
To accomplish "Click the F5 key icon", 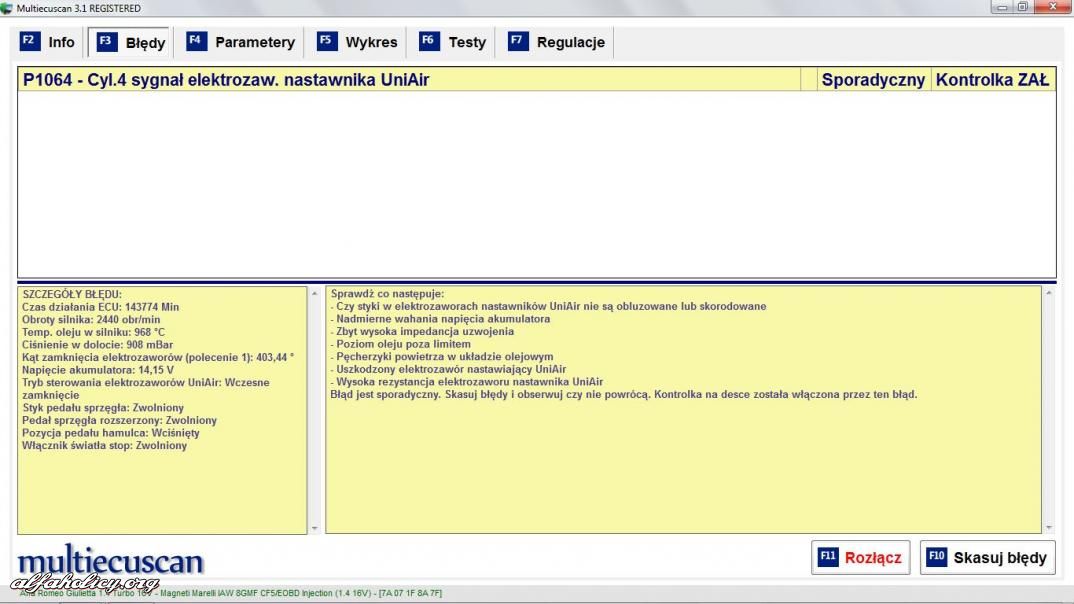I will [327, 41].
